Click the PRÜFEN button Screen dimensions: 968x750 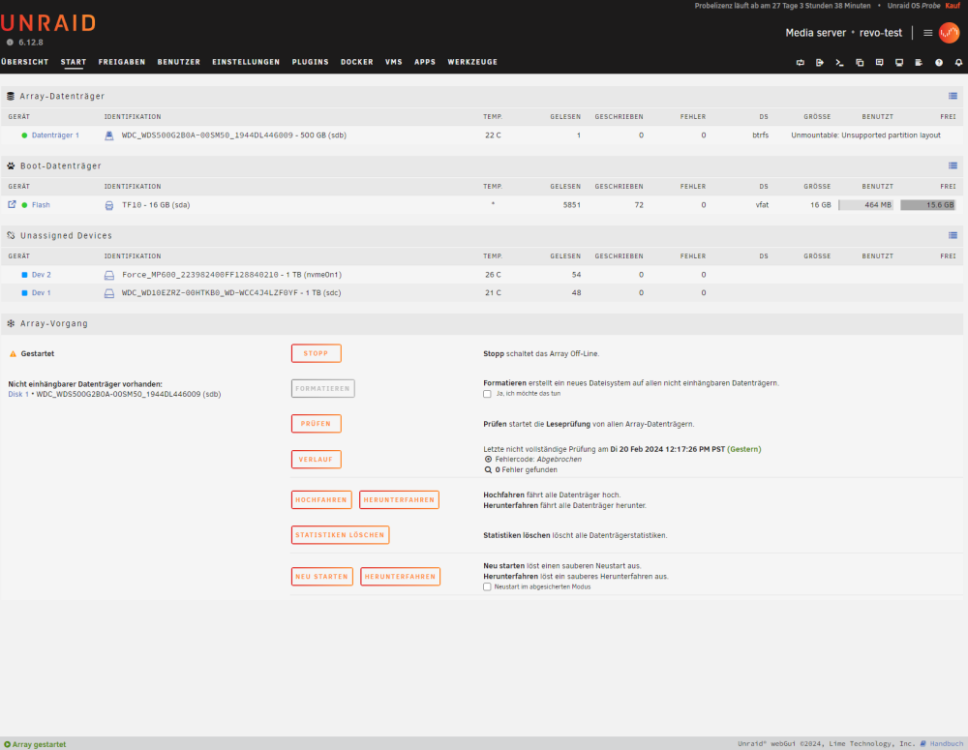pyautogui.click(x=316, y=424)
